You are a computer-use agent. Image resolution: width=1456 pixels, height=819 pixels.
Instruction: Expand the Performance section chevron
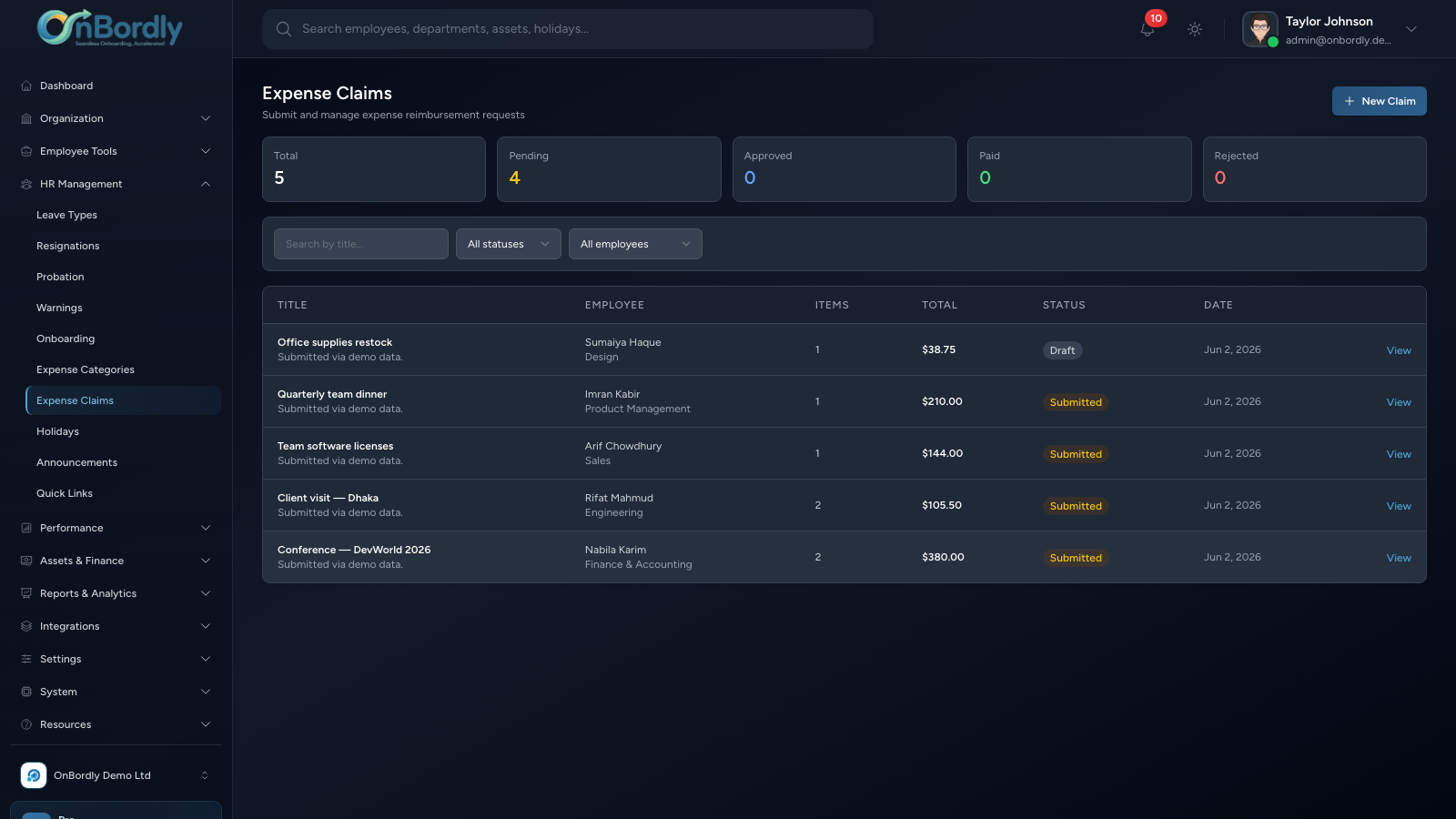pyautogui.click(x=206, y=528)
